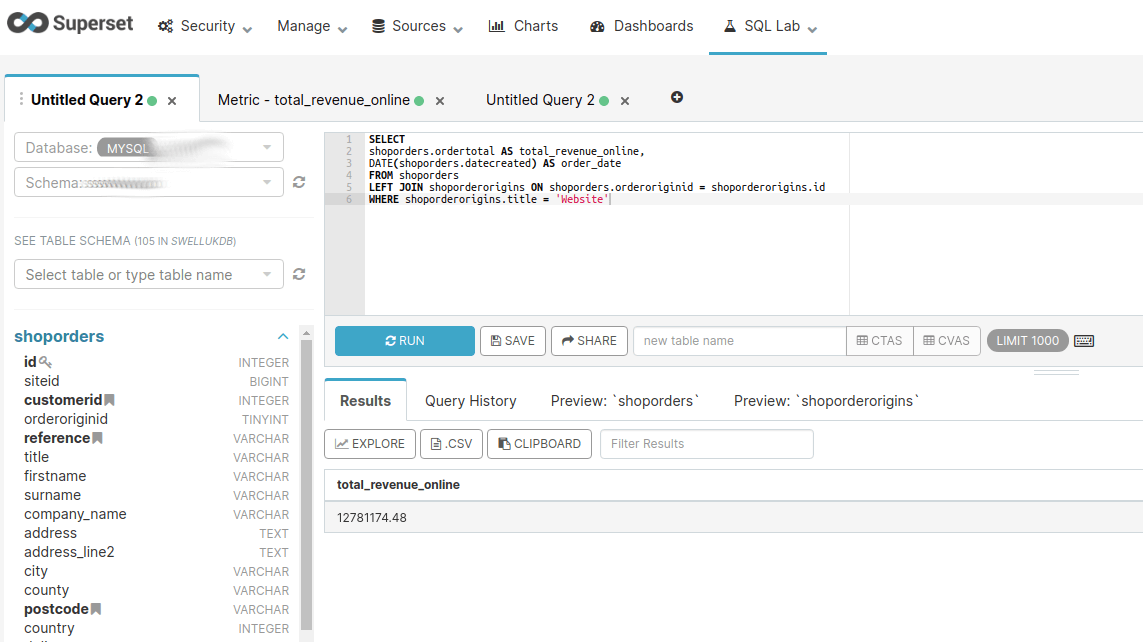The image size is (1143, 642).
Task: Open Preview `shoporderorigins` tab
Action: tap(827, 401)
